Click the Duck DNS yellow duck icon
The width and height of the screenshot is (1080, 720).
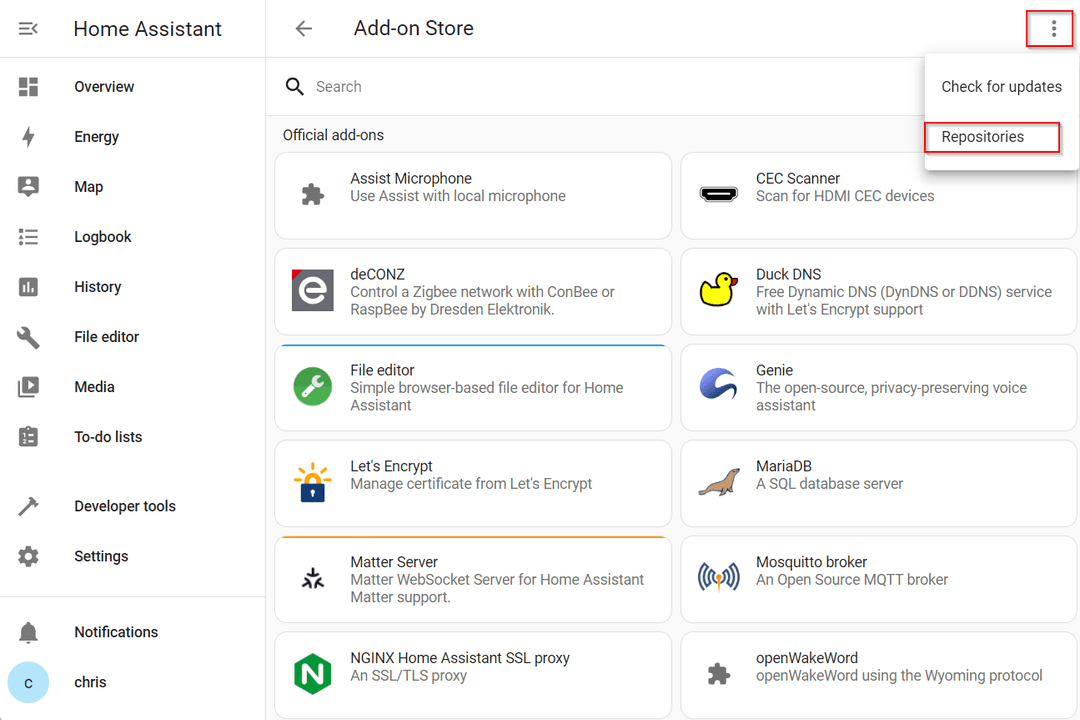[718, 289]
